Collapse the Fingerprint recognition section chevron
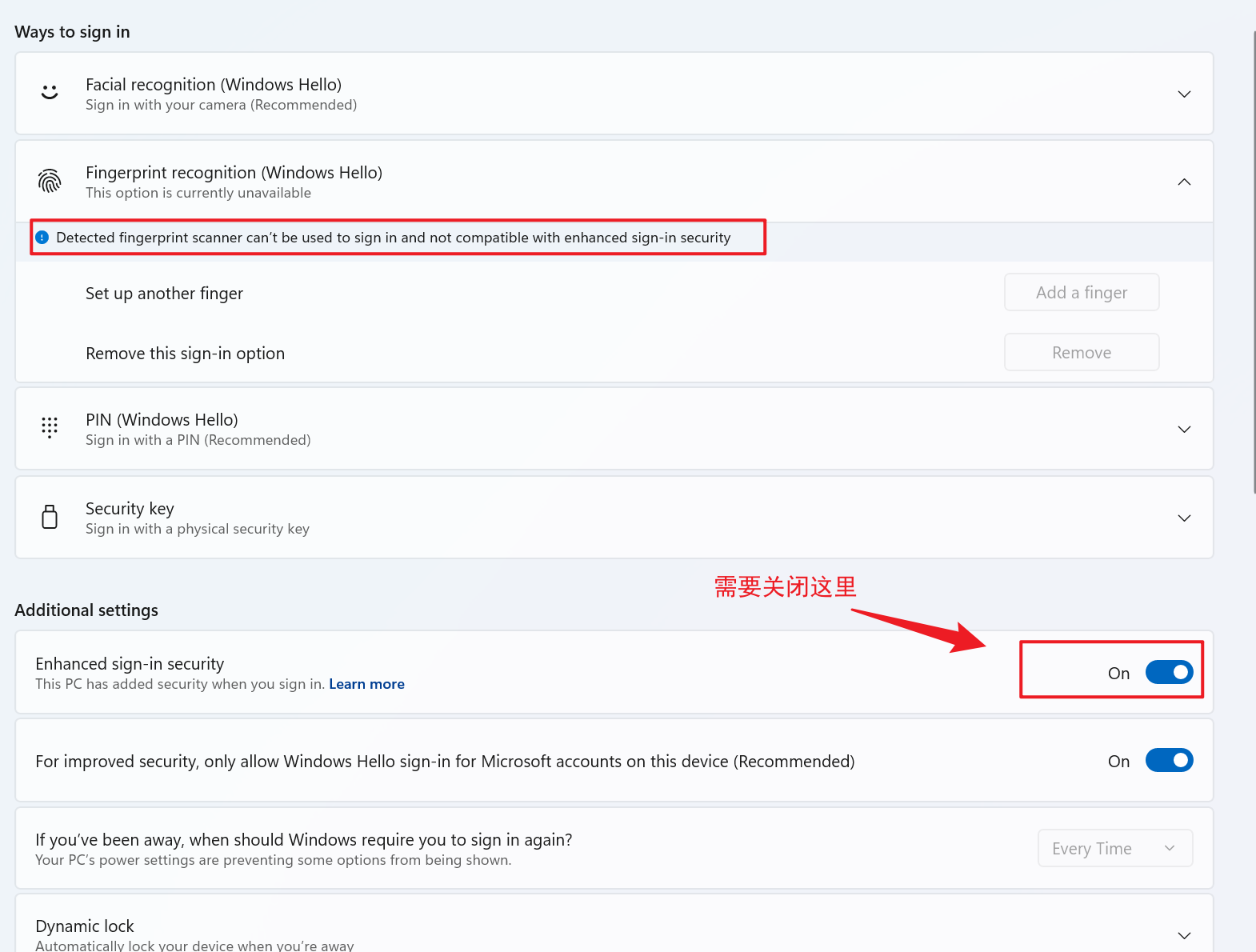 coord(1184,182)
